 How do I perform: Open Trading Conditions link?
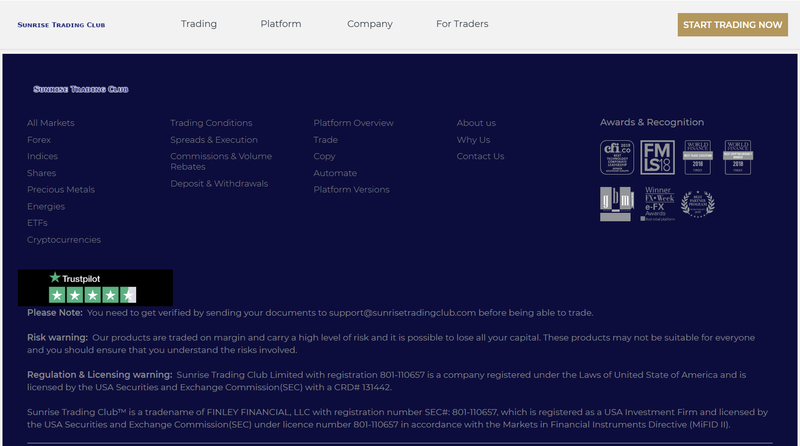[x=211, y=123]
